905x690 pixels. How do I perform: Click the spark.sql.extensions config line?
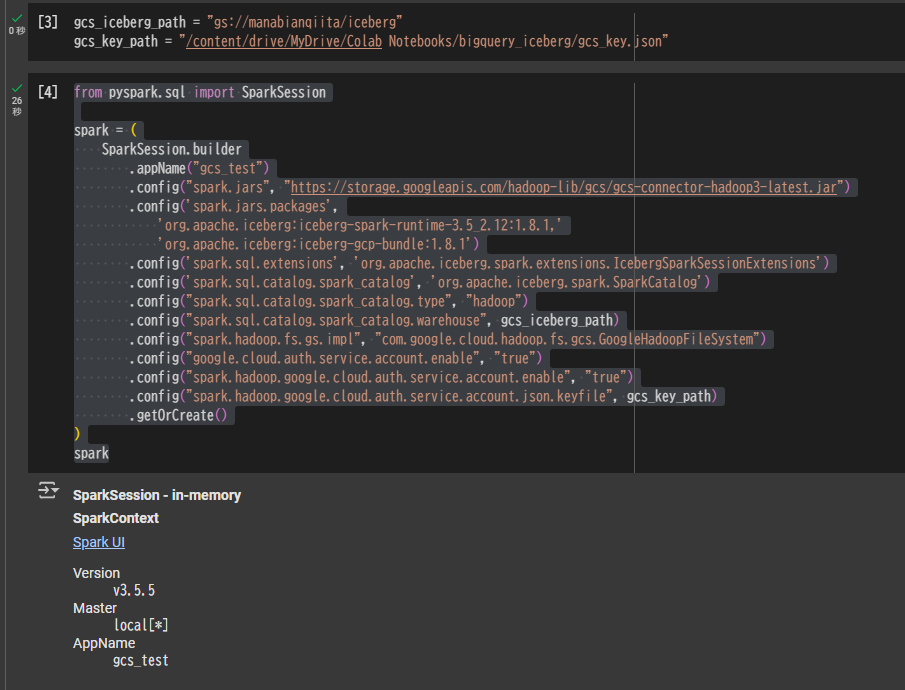[479, 263]
